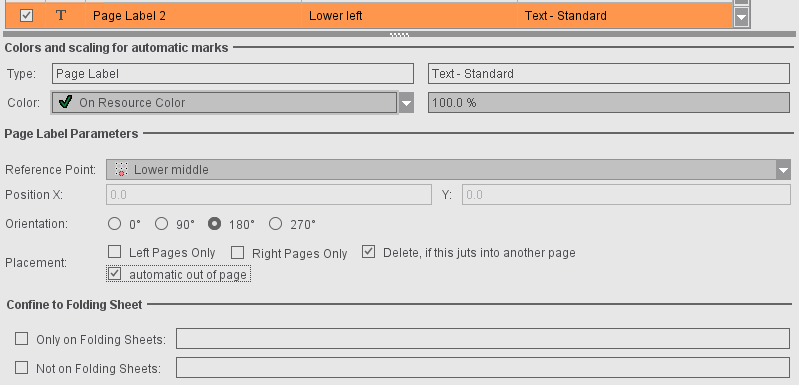Enable Right Pages Only placement
The width and height of the screenshot is (799, 385).
coord(237,252)
